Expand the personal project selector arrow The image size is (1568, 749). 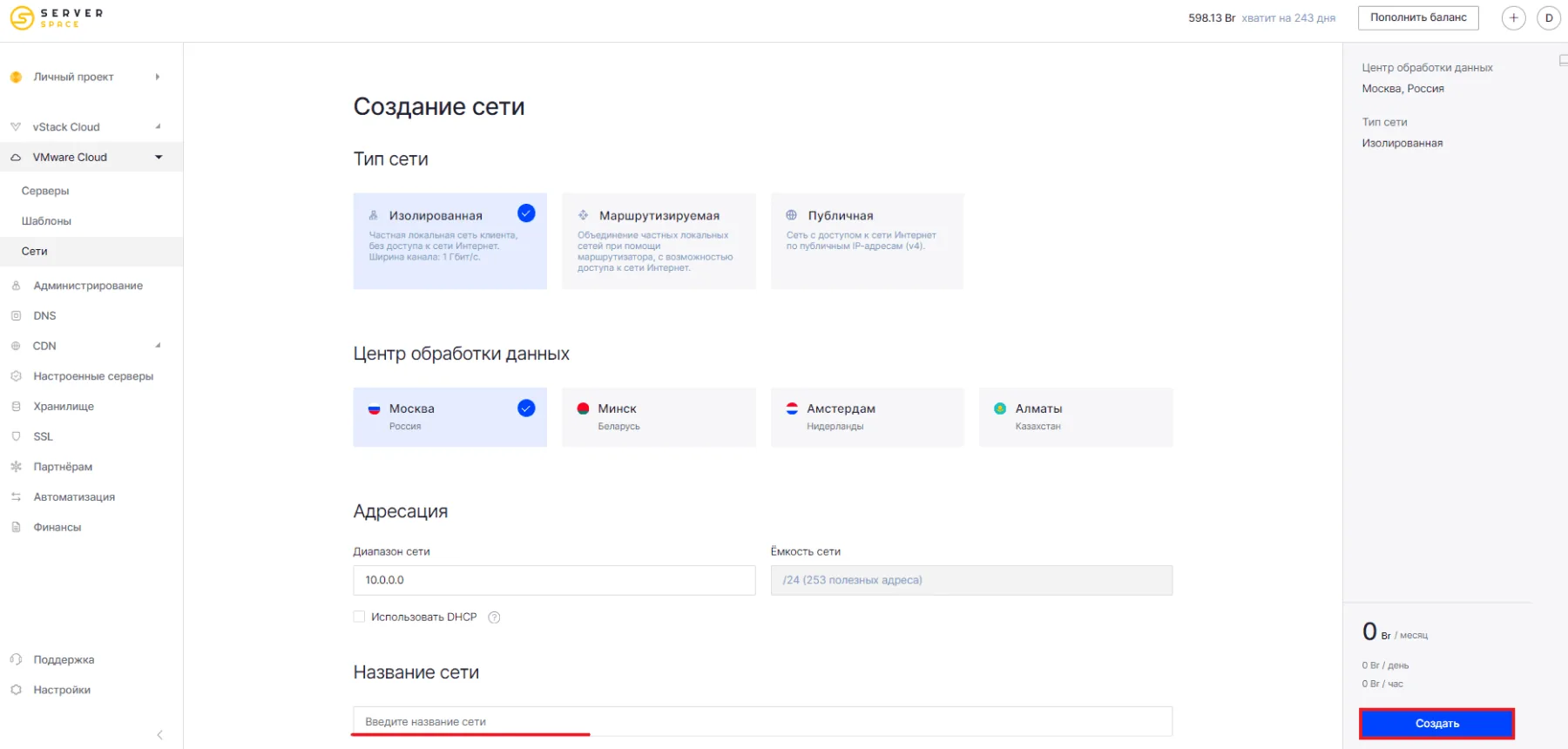pos(158,77)
